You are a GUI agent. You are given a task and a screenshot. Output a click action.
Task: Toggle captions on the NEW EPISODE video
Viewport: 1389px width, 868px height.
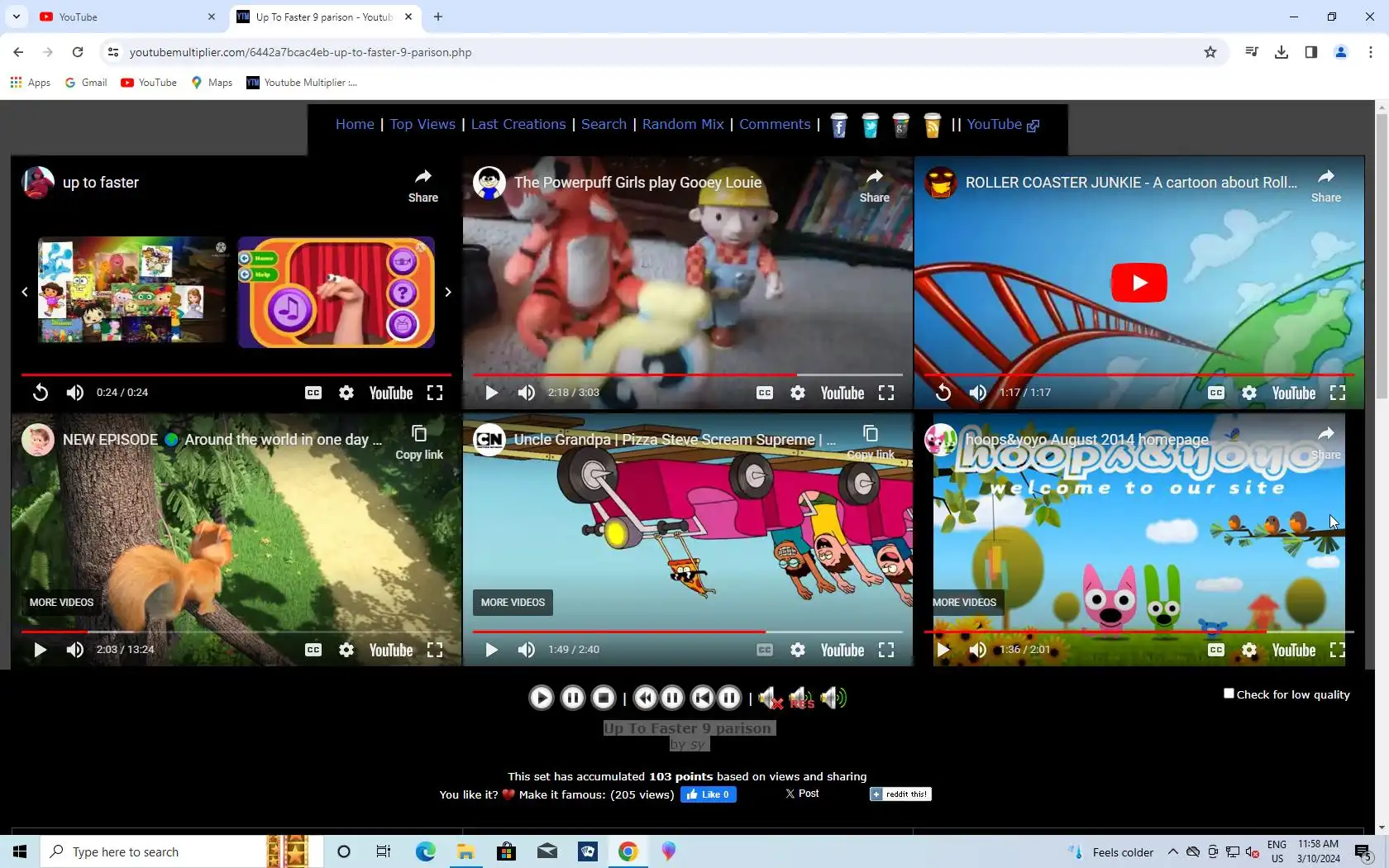(313, 650)
